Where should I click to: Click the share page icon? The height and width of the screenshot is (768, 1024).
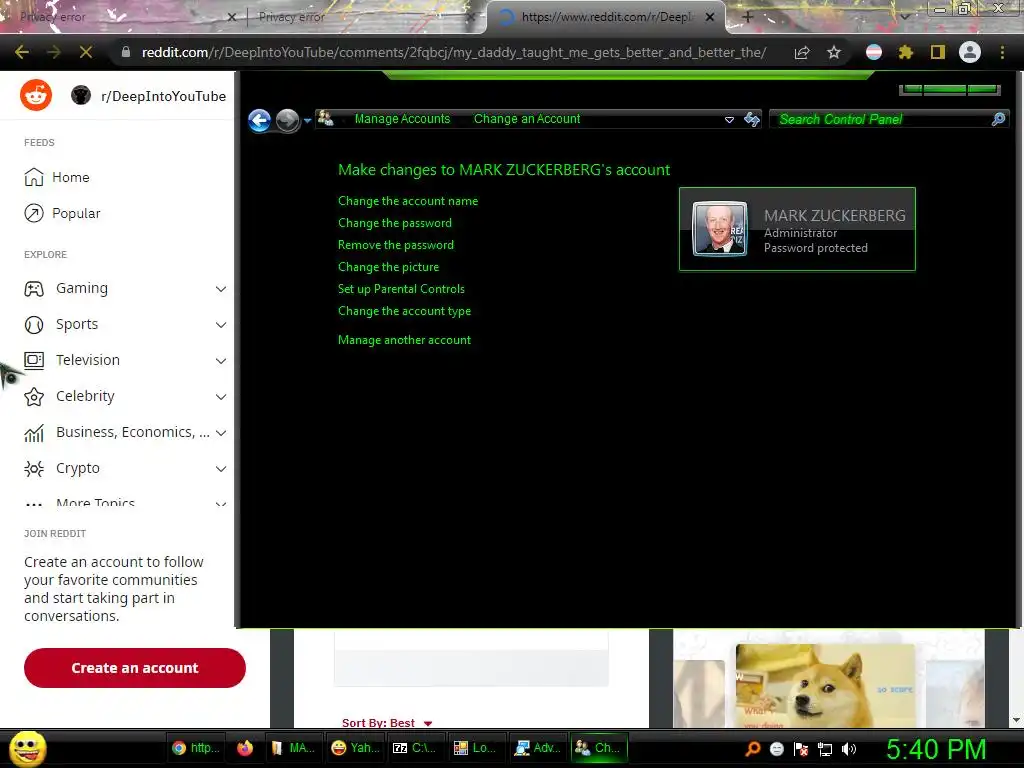(x=802, y=52)
